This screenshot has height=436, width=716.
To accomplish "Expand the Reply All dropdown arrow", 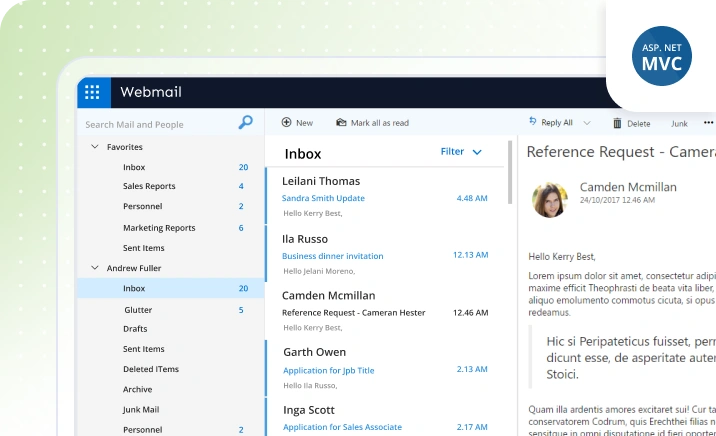I will click(x=587, y=123).
